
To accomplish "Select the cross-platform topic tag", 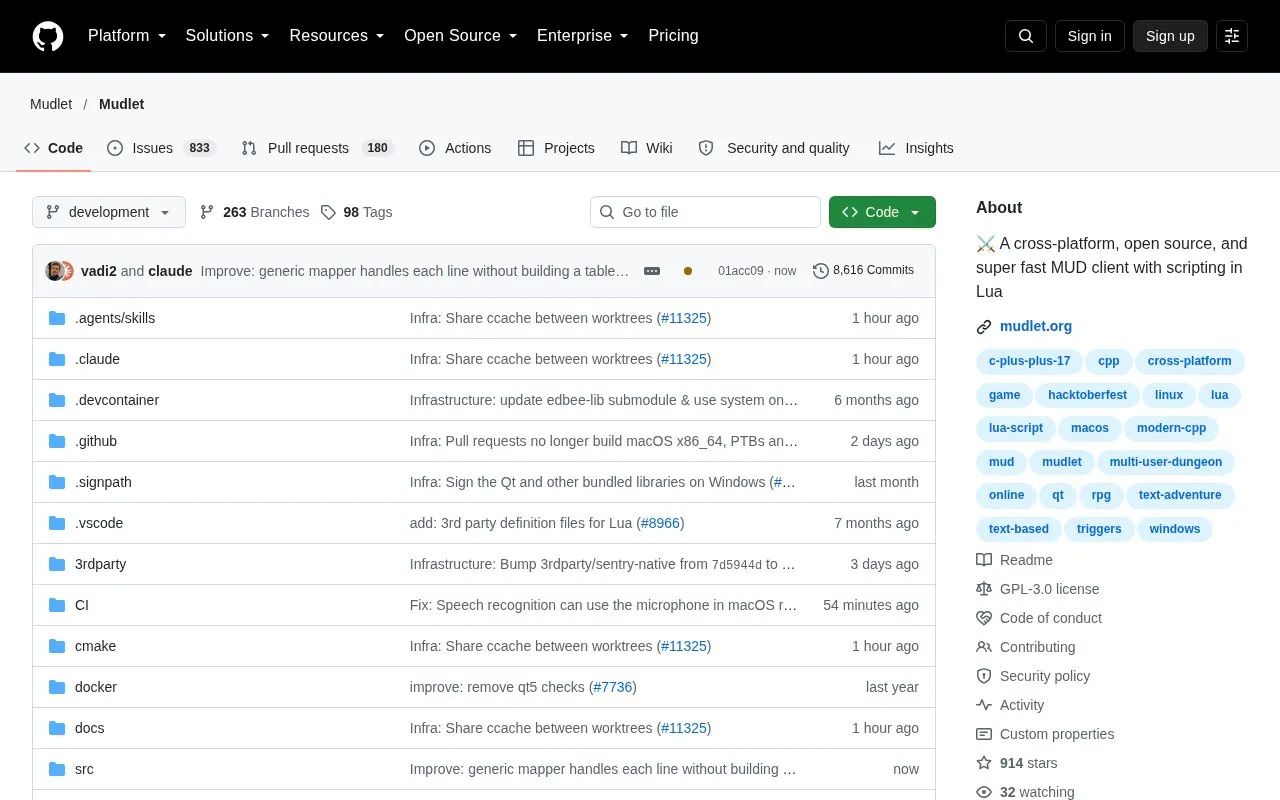I will tap(1190, 362).
